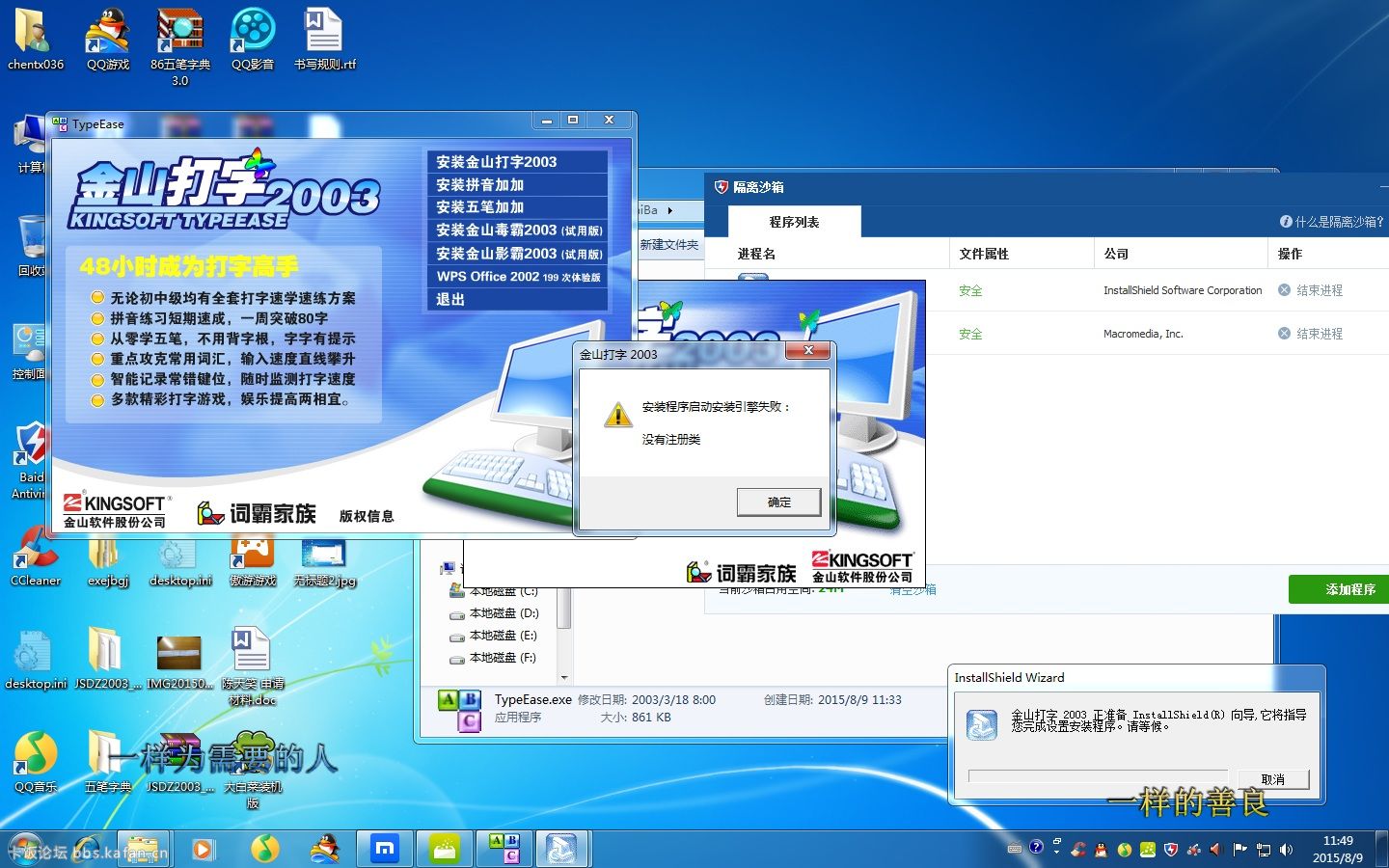Image resolution: width=1389 pixels, height=868 pixels.
Task: Open the 书写规则.rtf desktop file
Action: pyautogui.click(x=325, y=39)
